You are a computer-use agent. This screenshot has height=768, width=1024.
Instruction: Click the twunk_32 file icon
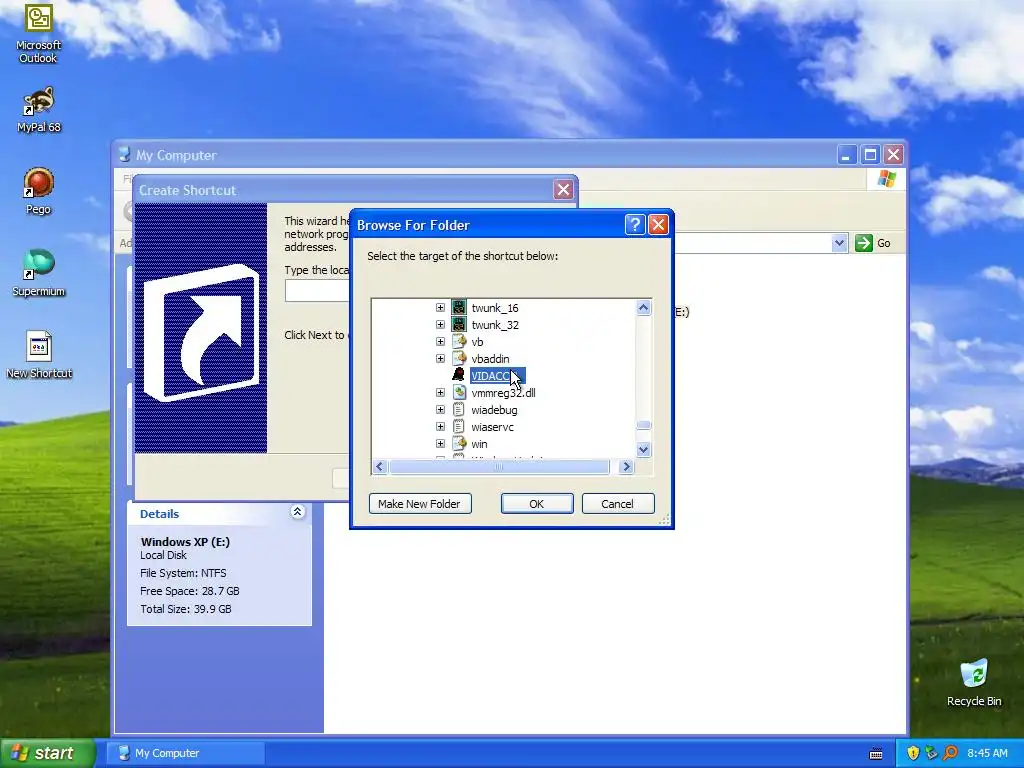(x=459, y=325)
